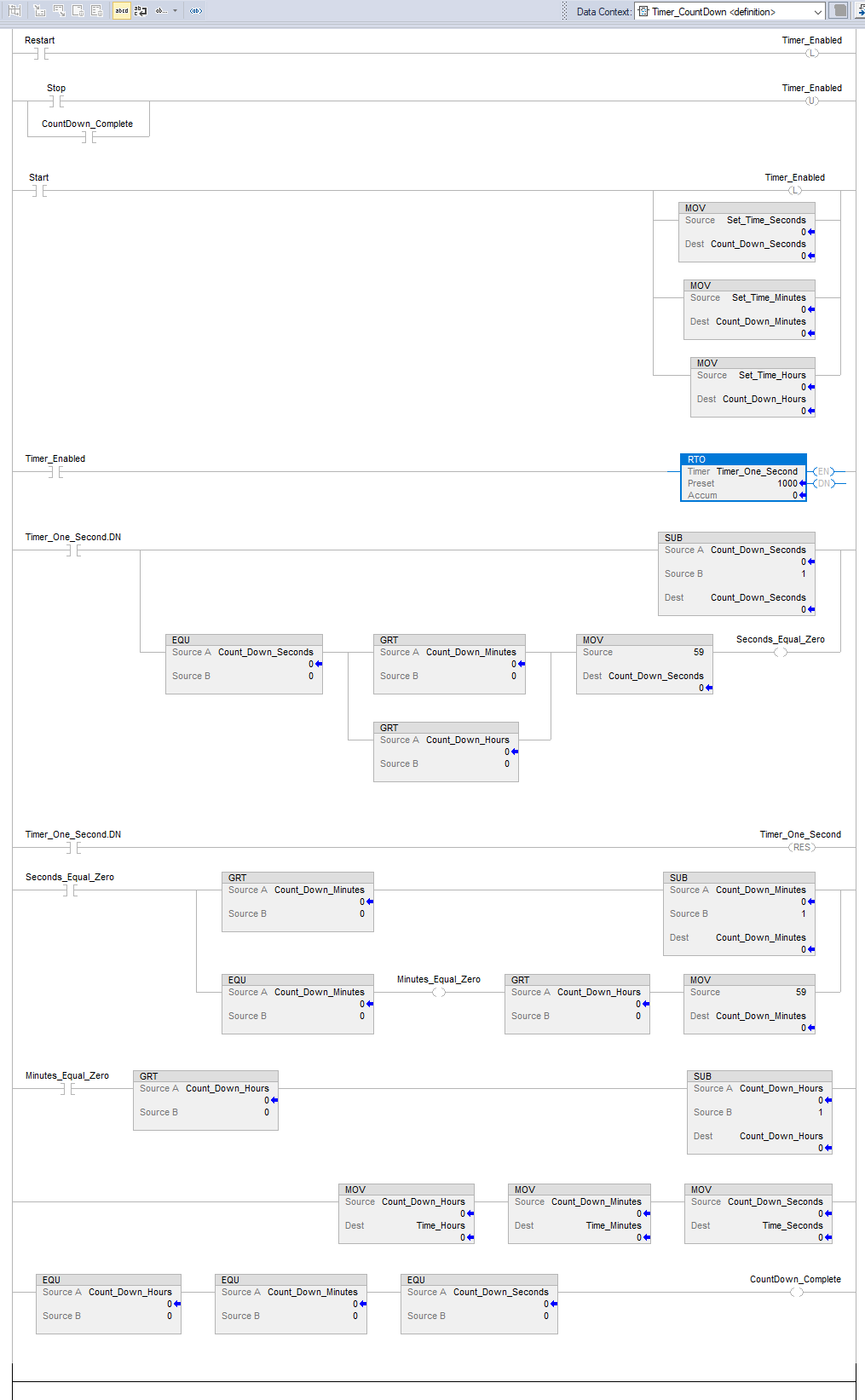Open the Data Context dropdown
The image size is (865, 1400).
(817, 12)
